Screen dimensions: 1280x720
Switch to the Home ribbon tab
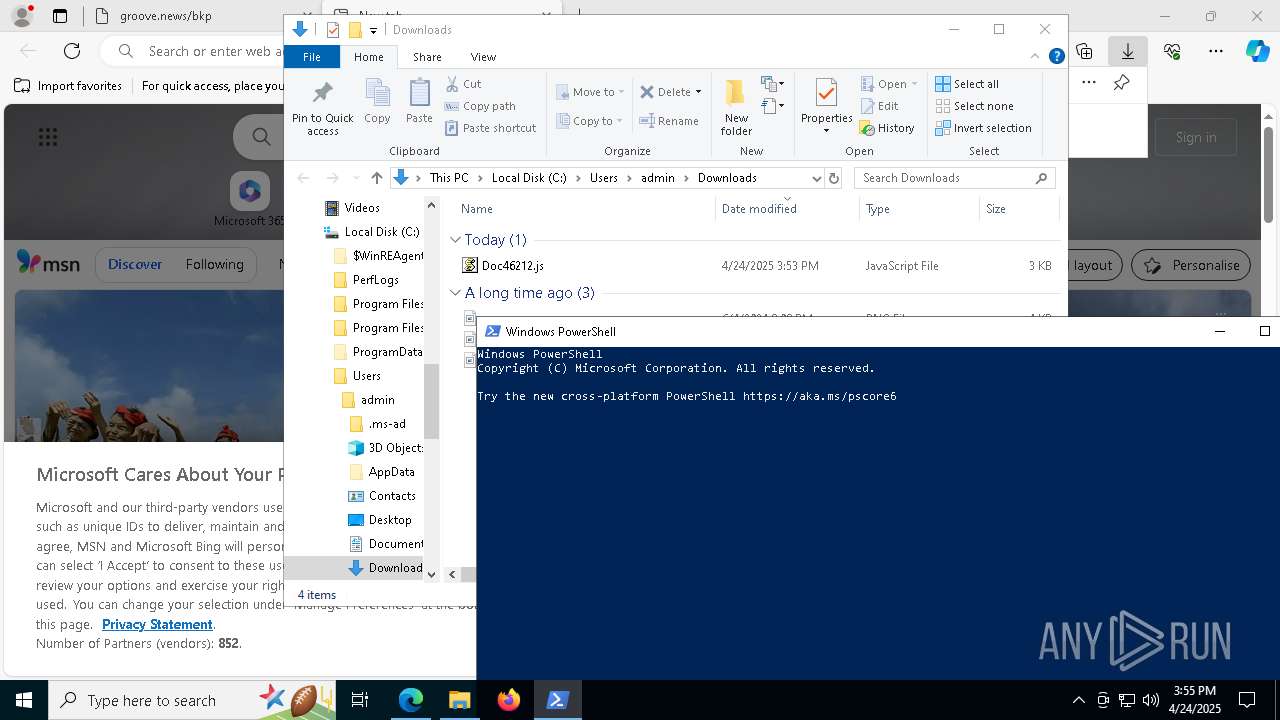coord(368,57)
